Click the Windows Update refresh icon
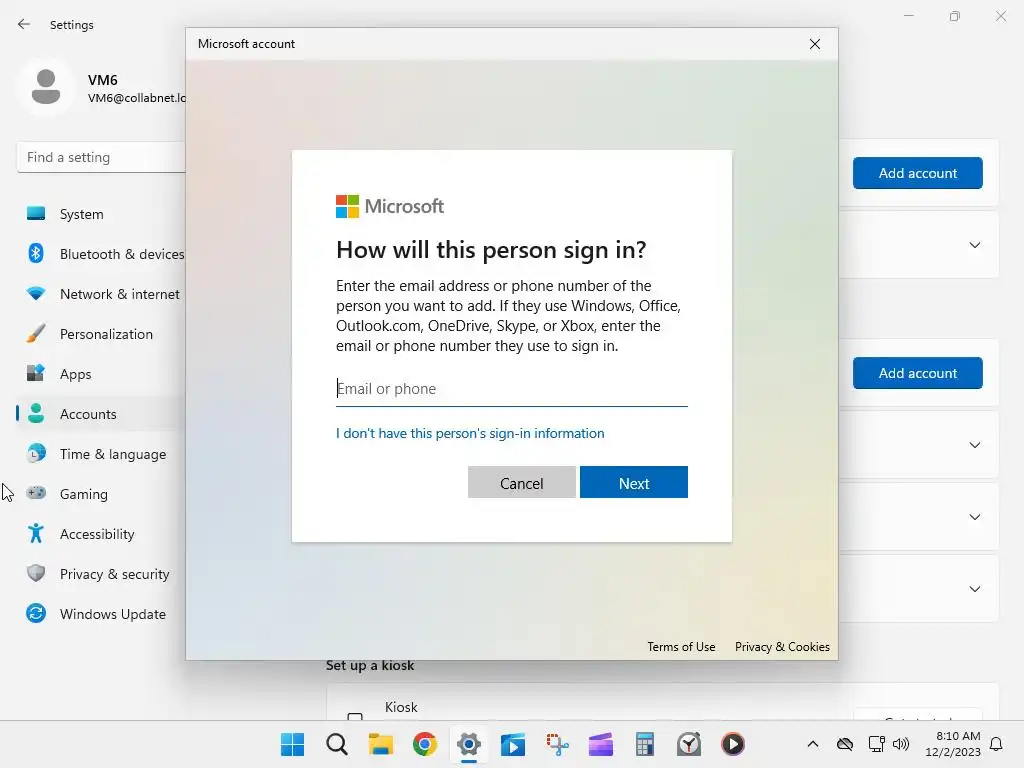This screenshot has height=768, width=1024. (x=36, y=613)
